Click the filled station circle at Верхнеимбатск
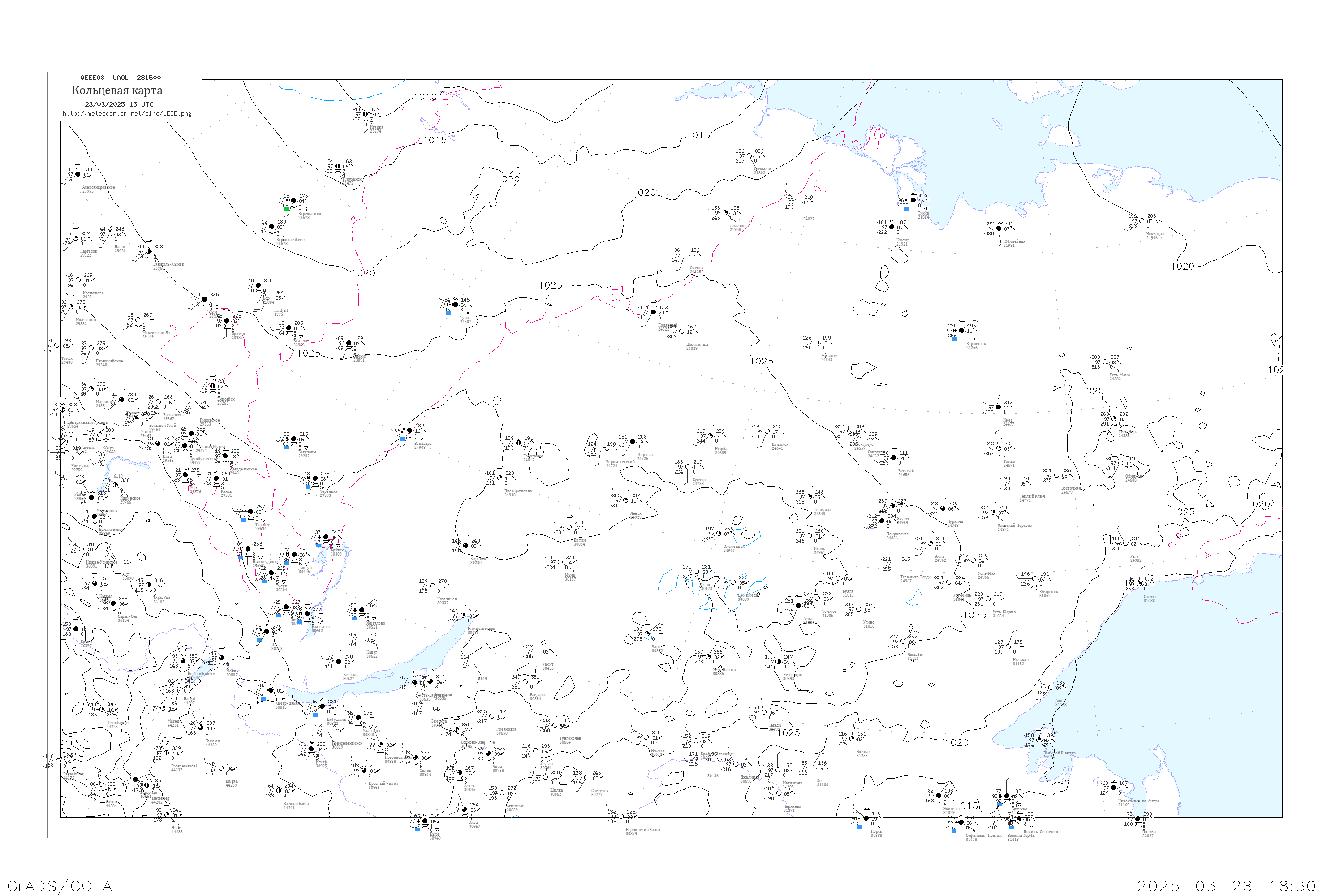This screenshot has width=1344, height=896. (272, 227)
